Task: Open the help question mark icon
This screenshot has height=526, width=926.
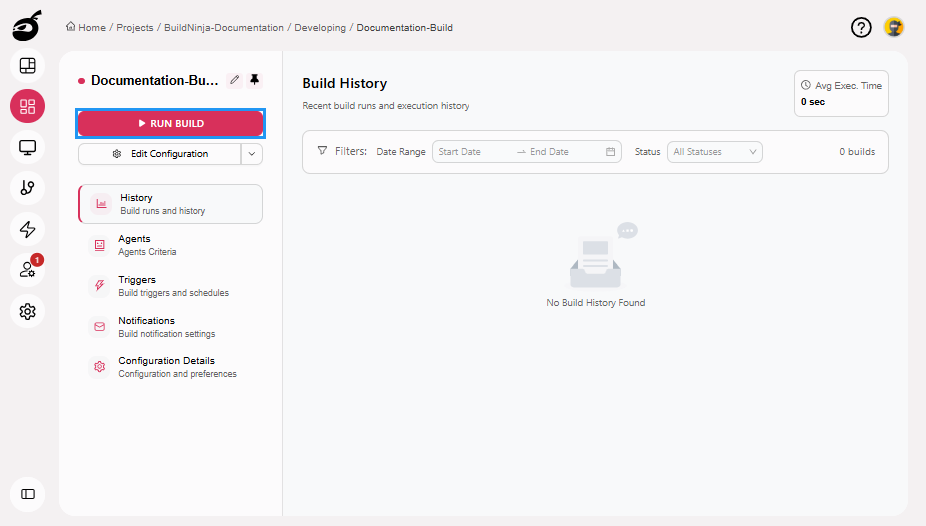Action: [861, 27]
